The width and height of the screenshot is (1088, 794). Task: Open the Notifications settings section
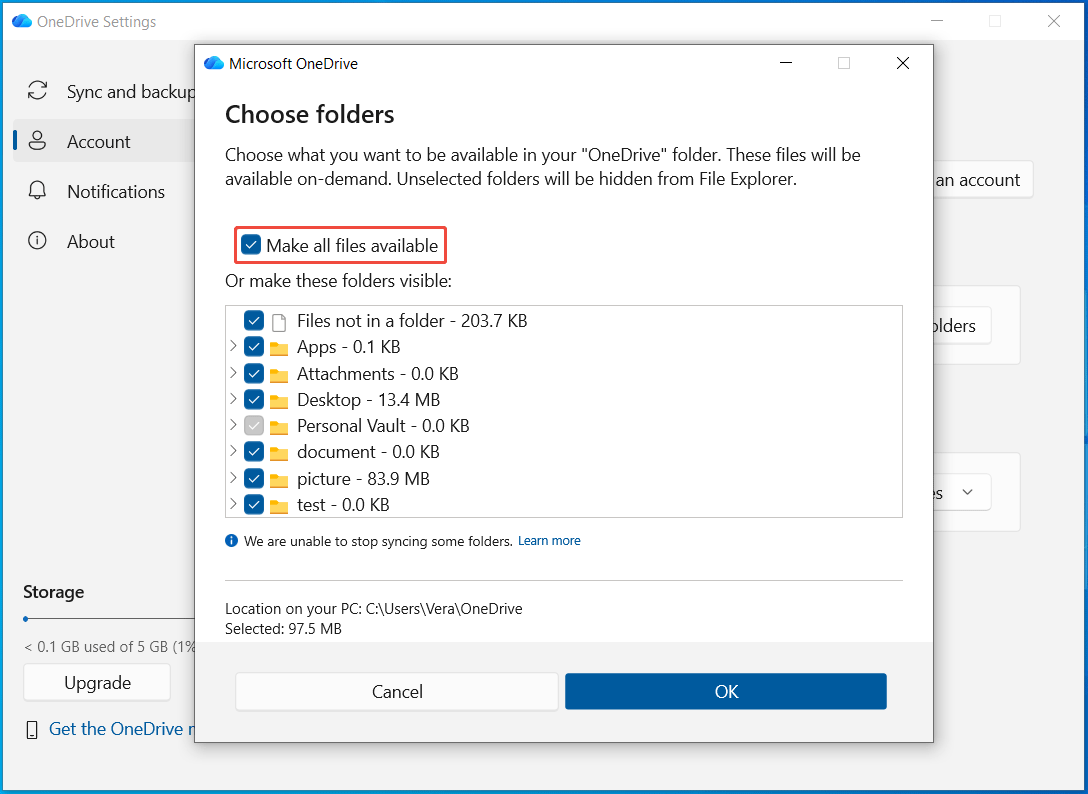pyautogui.click(x=117, y=191)
